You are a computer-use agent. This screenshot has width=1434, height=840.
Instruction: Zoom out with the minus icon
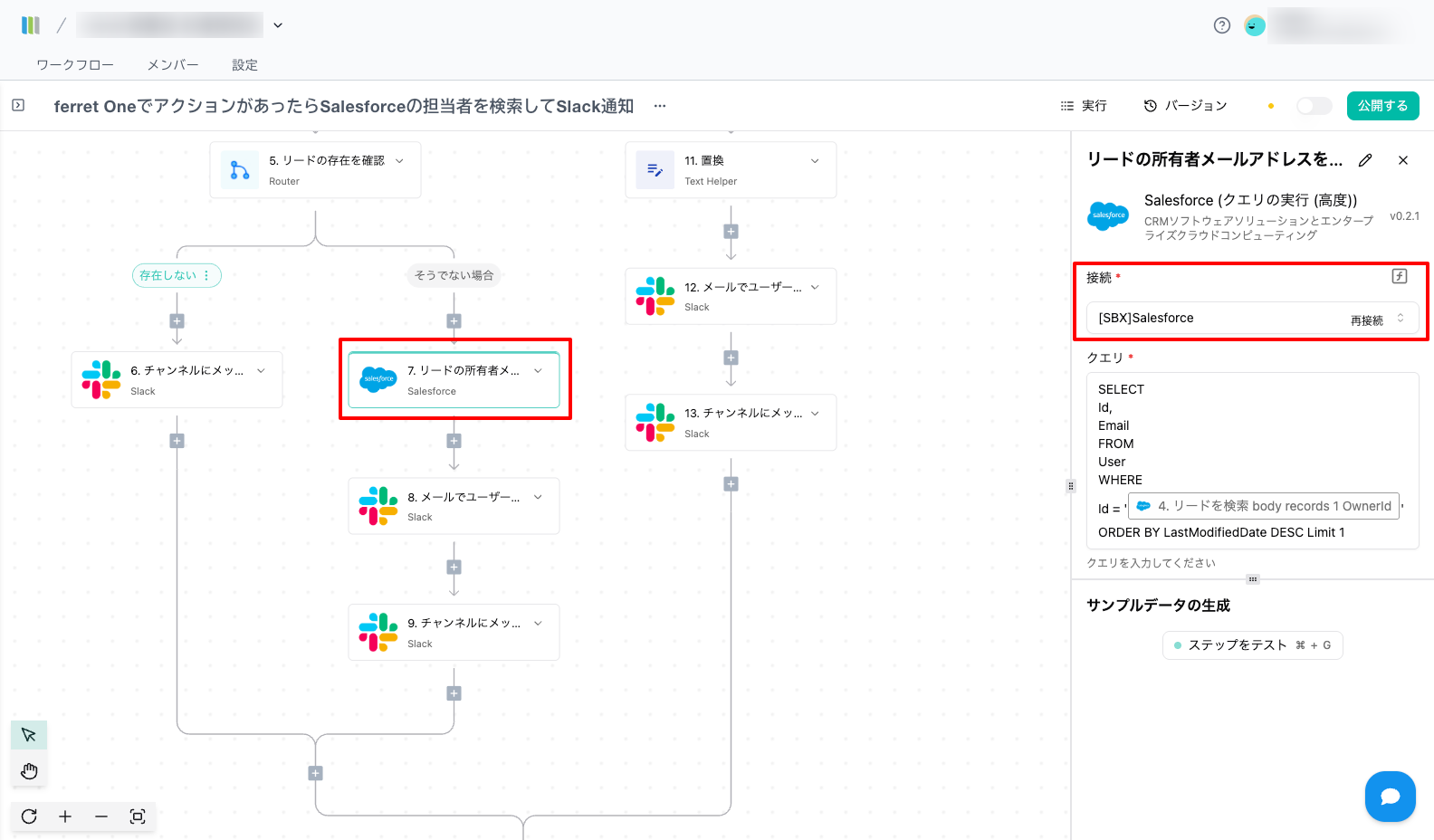pyautogui.click(x=101, y=816)
